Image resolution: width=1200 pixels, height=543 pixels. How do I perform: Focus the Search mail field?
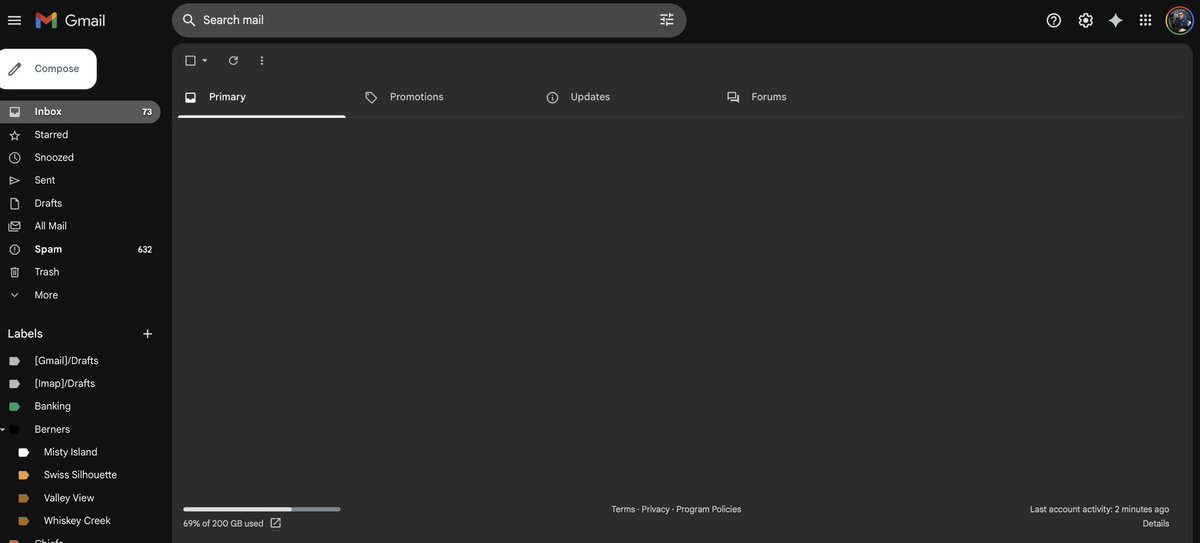pos(428,20)
